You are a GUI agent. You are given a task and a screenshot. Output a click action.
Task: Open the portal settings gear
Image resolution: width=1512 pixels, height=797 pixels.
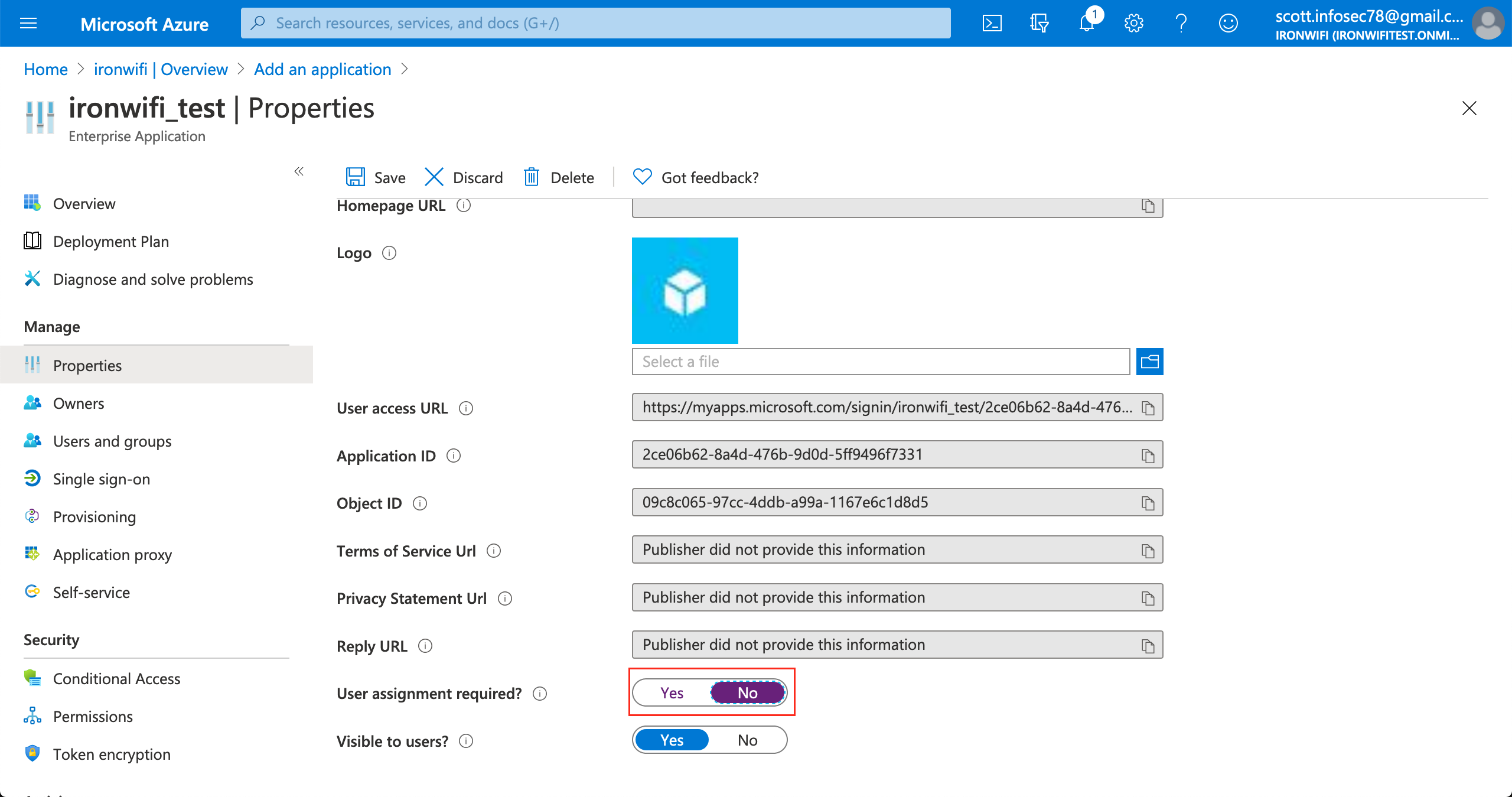(1133, 23)
